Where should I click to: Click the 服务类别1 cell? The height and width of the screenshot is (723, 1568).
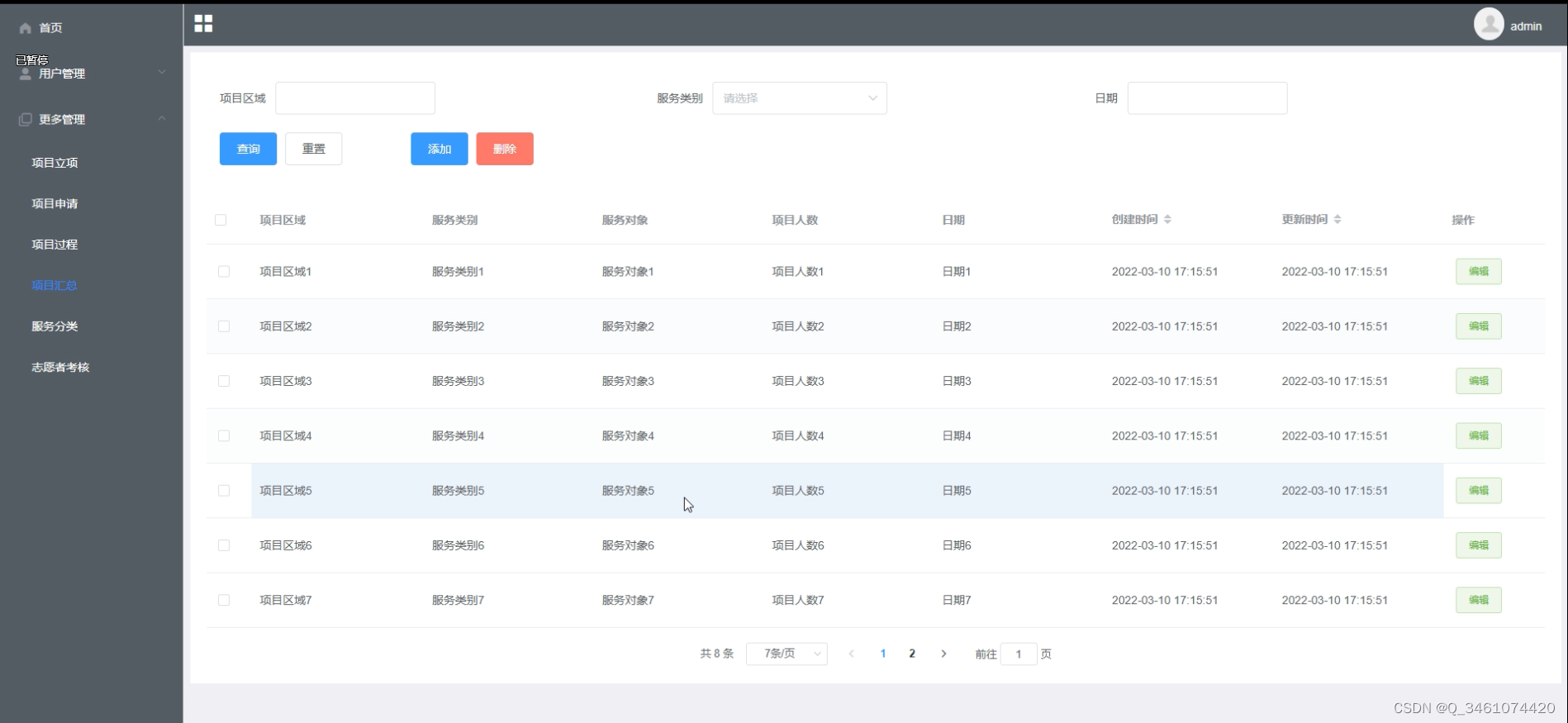pos(458,271)
